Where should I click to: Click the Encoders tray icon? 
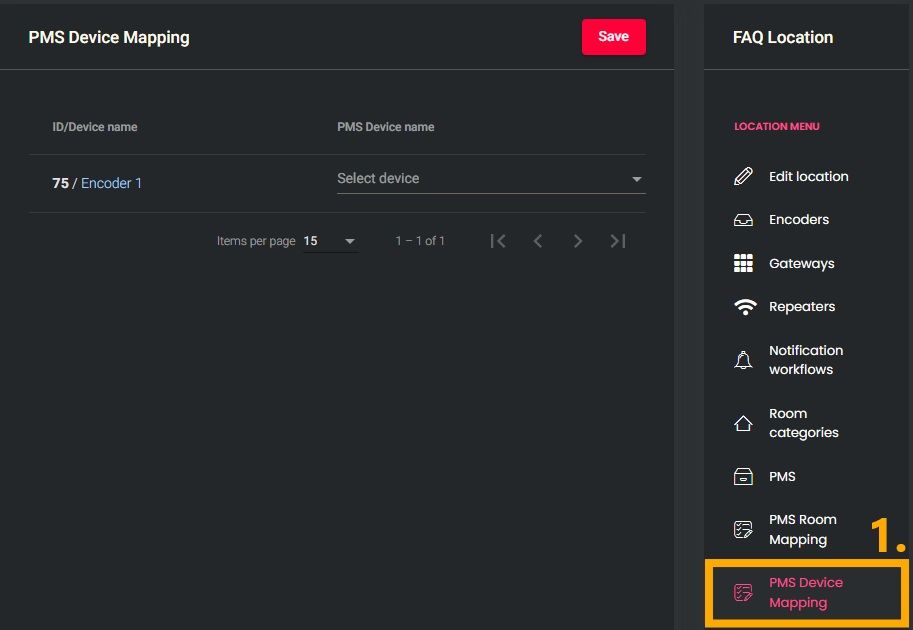click(743, 220)
